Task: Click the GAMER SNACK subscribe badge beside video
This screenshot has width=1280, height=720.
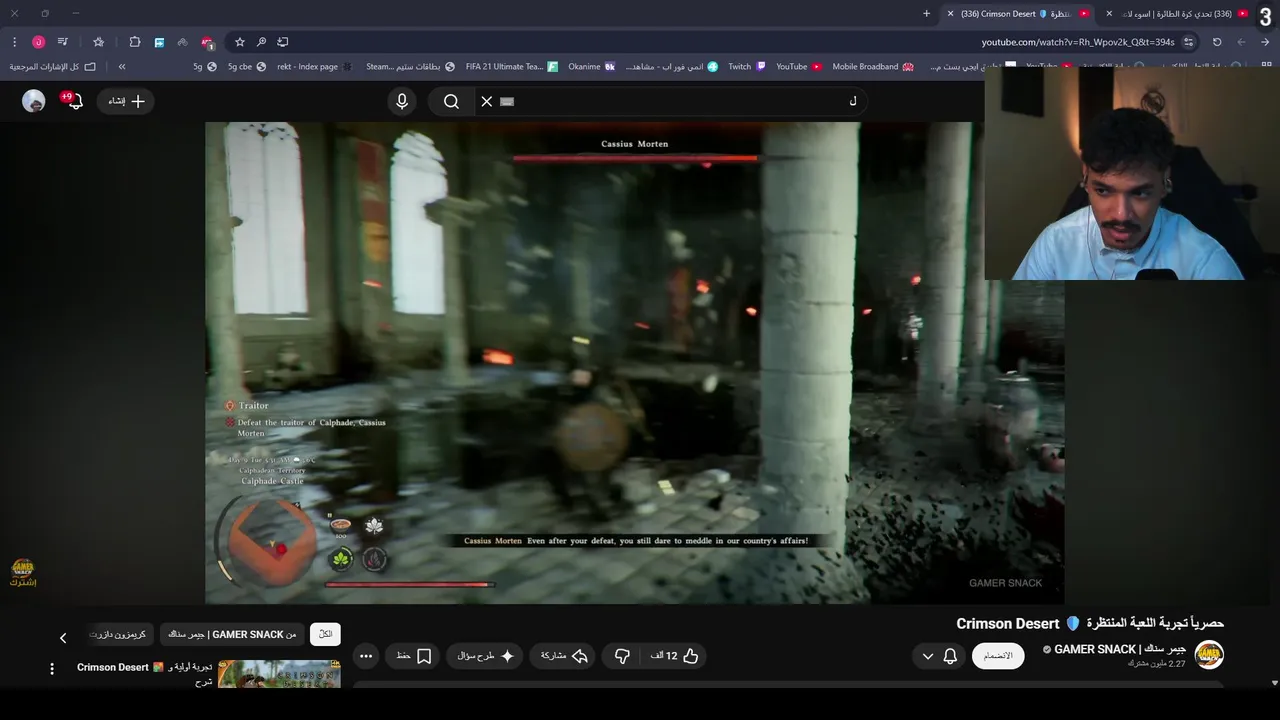Action: [x=23, y=572]
